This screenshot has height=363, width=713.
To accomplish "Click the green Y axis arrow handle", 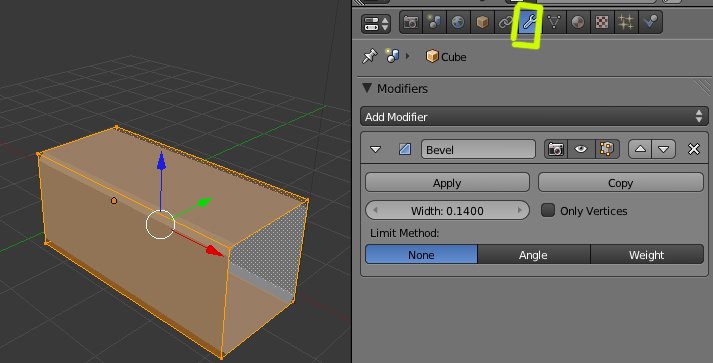I will 204,202.
